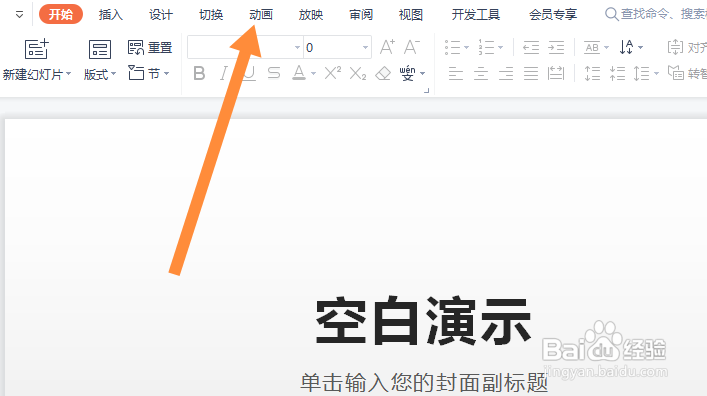
Task: Open the 节 section dropdown
Action: pyautogui.click(x=149, y=73)
